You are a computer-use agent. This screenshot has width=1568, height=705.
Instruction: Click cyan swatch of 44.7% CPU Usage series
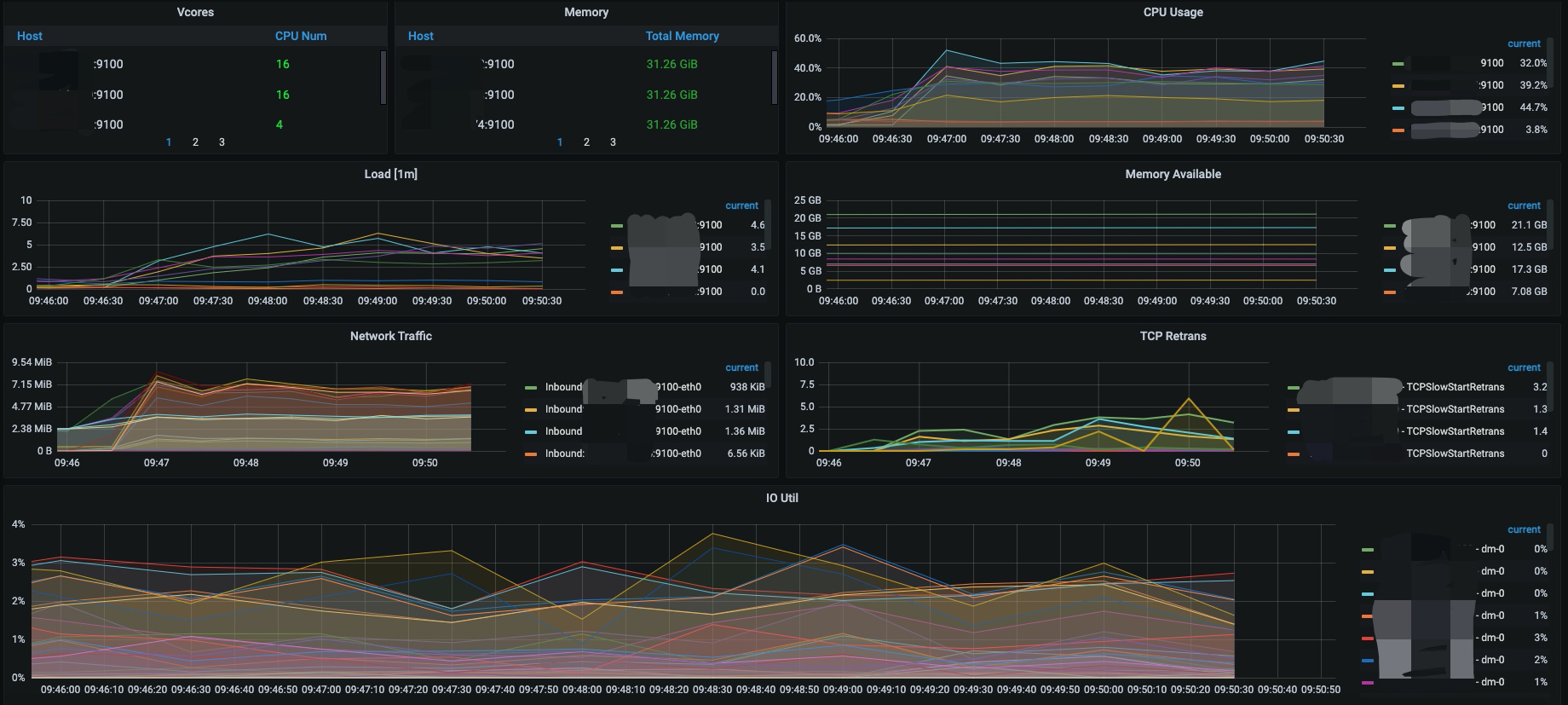(x=1398, y=108)
